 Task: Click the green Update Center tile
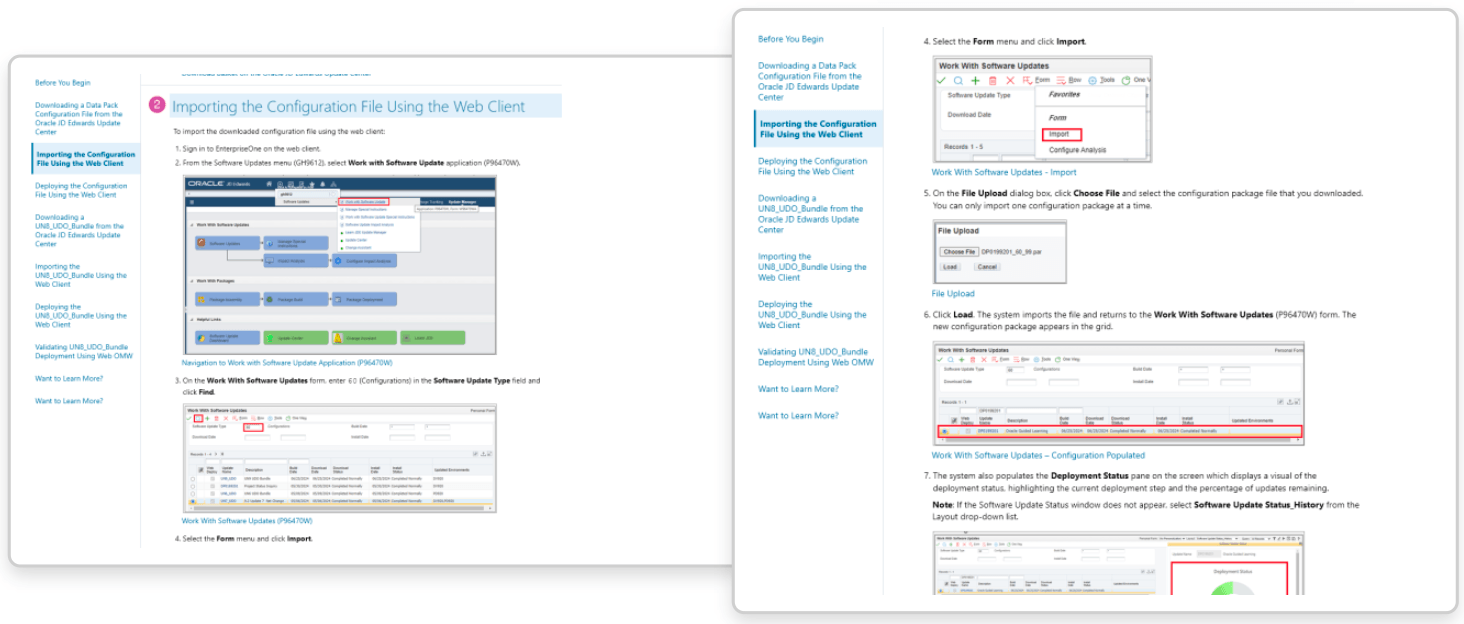pos(297,338)
